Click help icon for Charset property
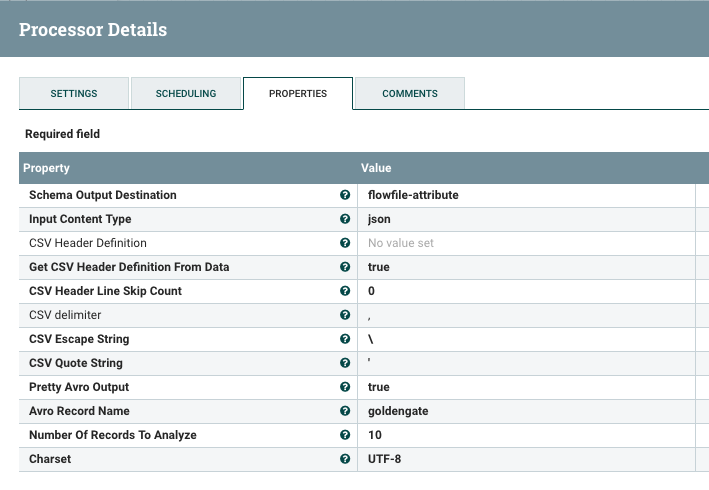709x490 pixels. coord(345,459)
